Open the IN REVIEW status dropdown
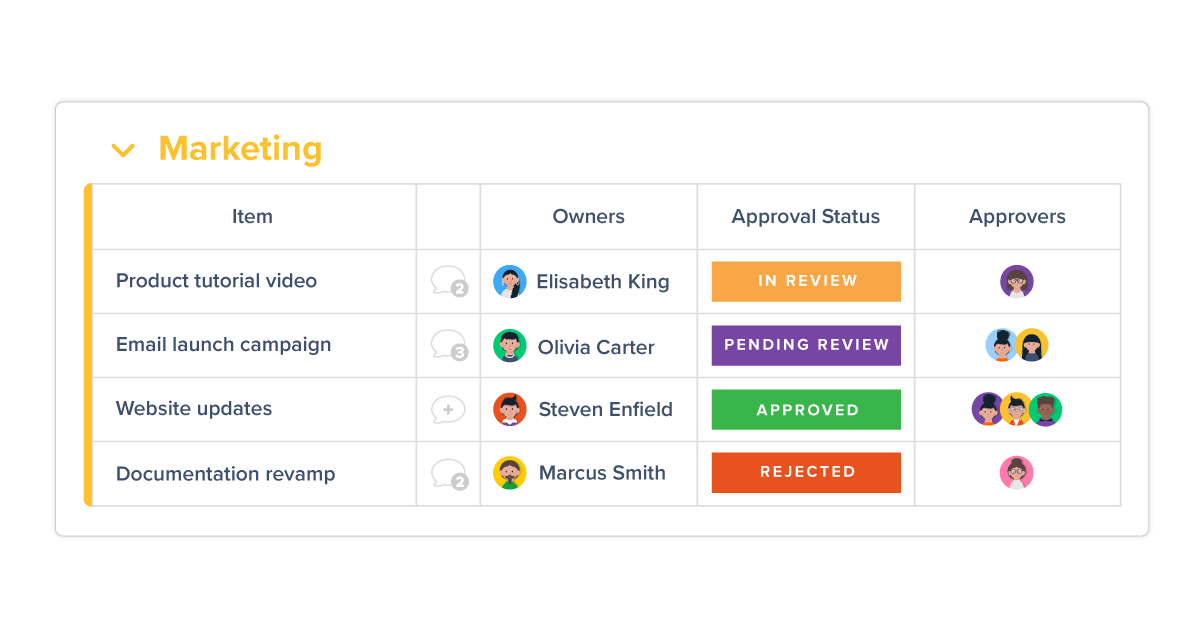This screenshot has height=630, width=1200. 806,281
